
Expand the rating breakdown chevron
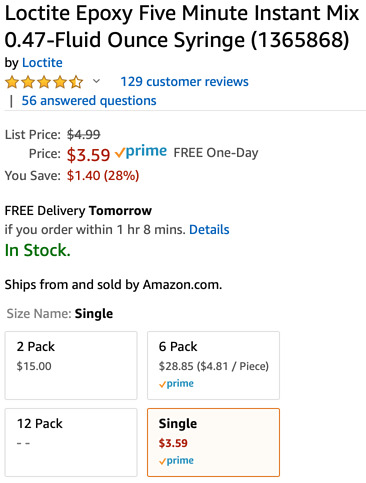(x=96, y=81)
